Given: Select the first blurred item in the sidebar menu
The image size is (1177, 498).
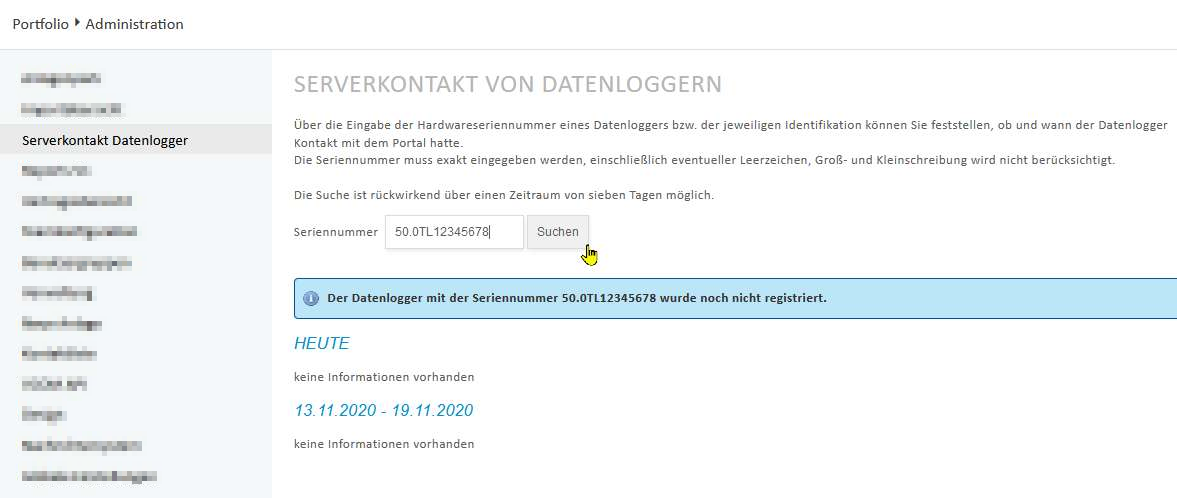Looking at the screenshot, I should point(62,78).
